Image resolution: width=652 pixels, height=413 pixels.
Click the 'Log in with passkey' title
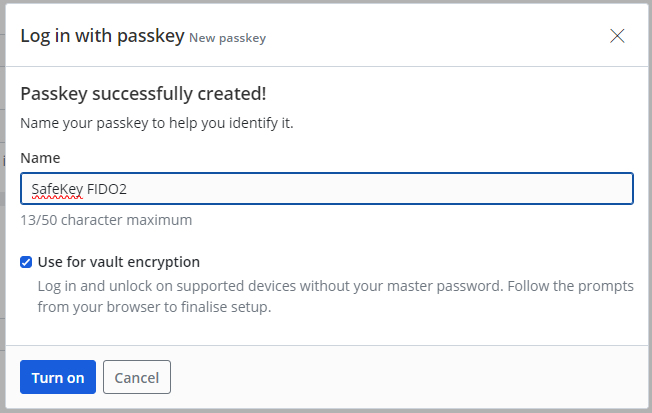[x=102, y=36]
